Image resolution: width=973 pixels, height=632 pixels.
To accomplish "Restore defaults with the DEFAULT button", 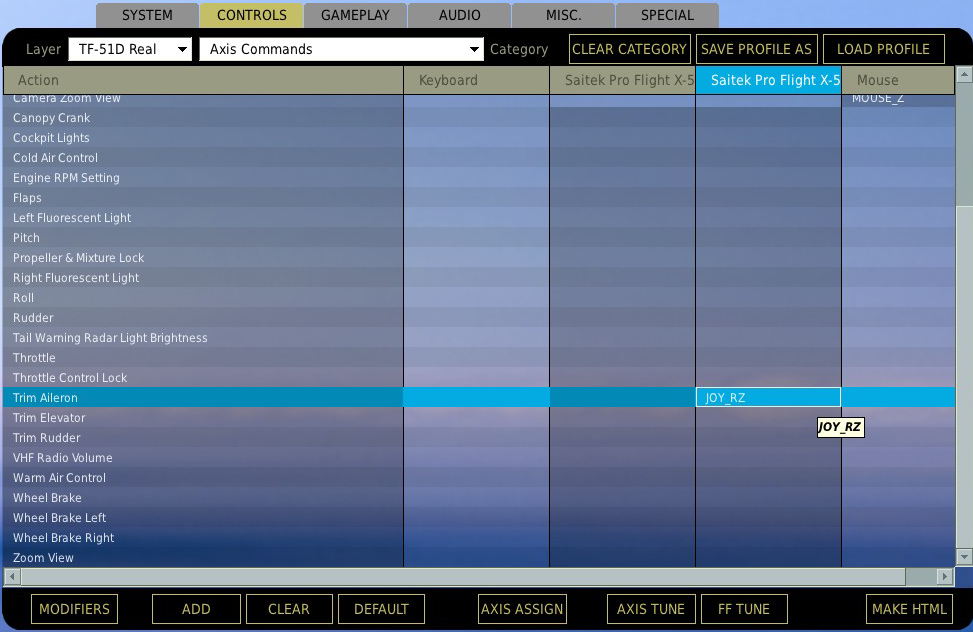I will point(381,608).
